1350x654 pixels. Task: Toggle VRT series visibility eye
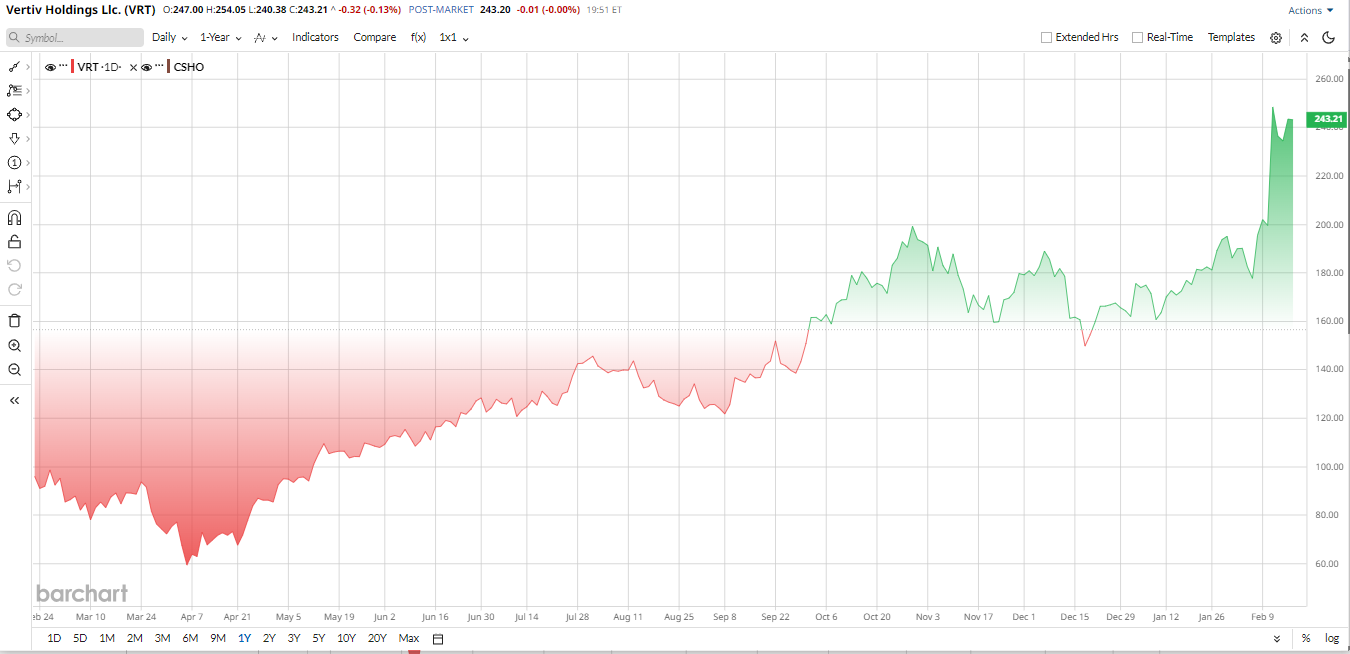50,67
